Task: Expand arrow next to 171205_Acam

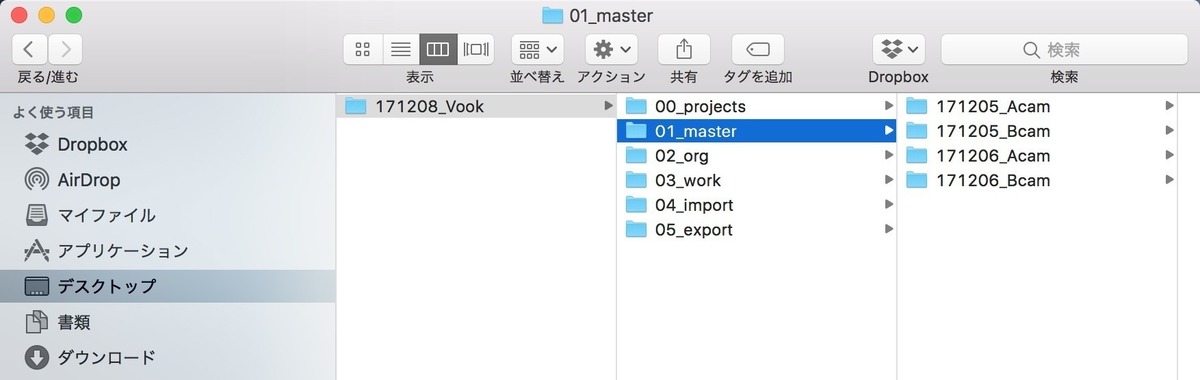Action: click(x=1169, y=106)
